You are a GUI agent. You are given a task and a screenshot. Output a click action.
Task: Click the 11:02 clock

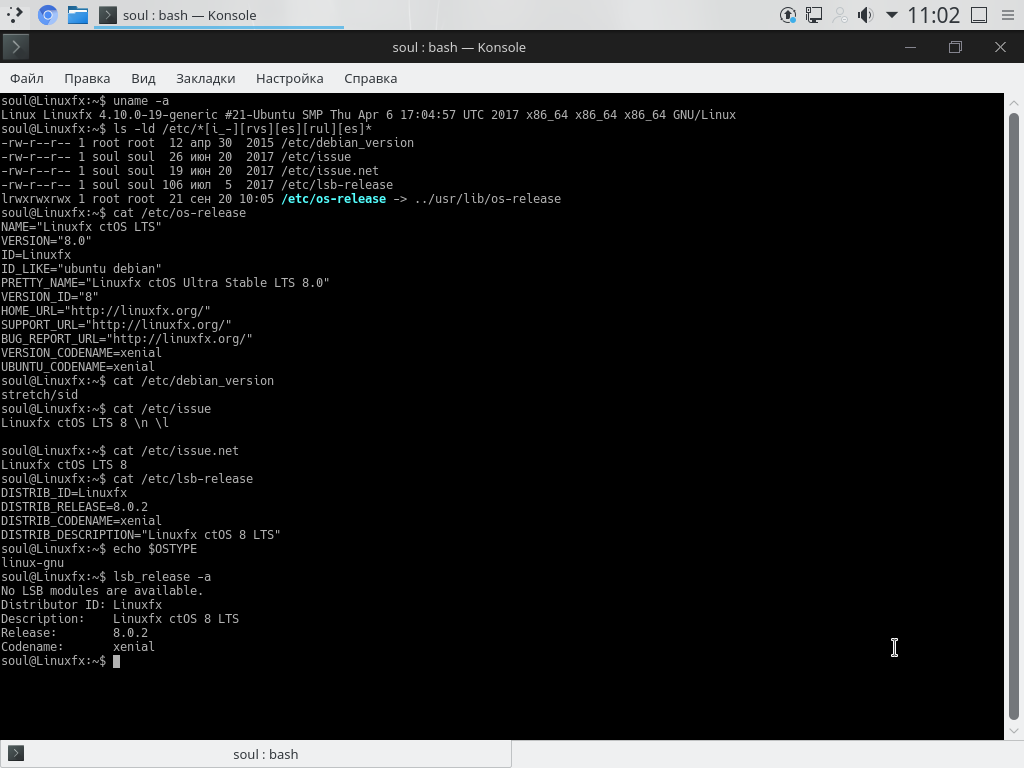click(x=933, y=15)
